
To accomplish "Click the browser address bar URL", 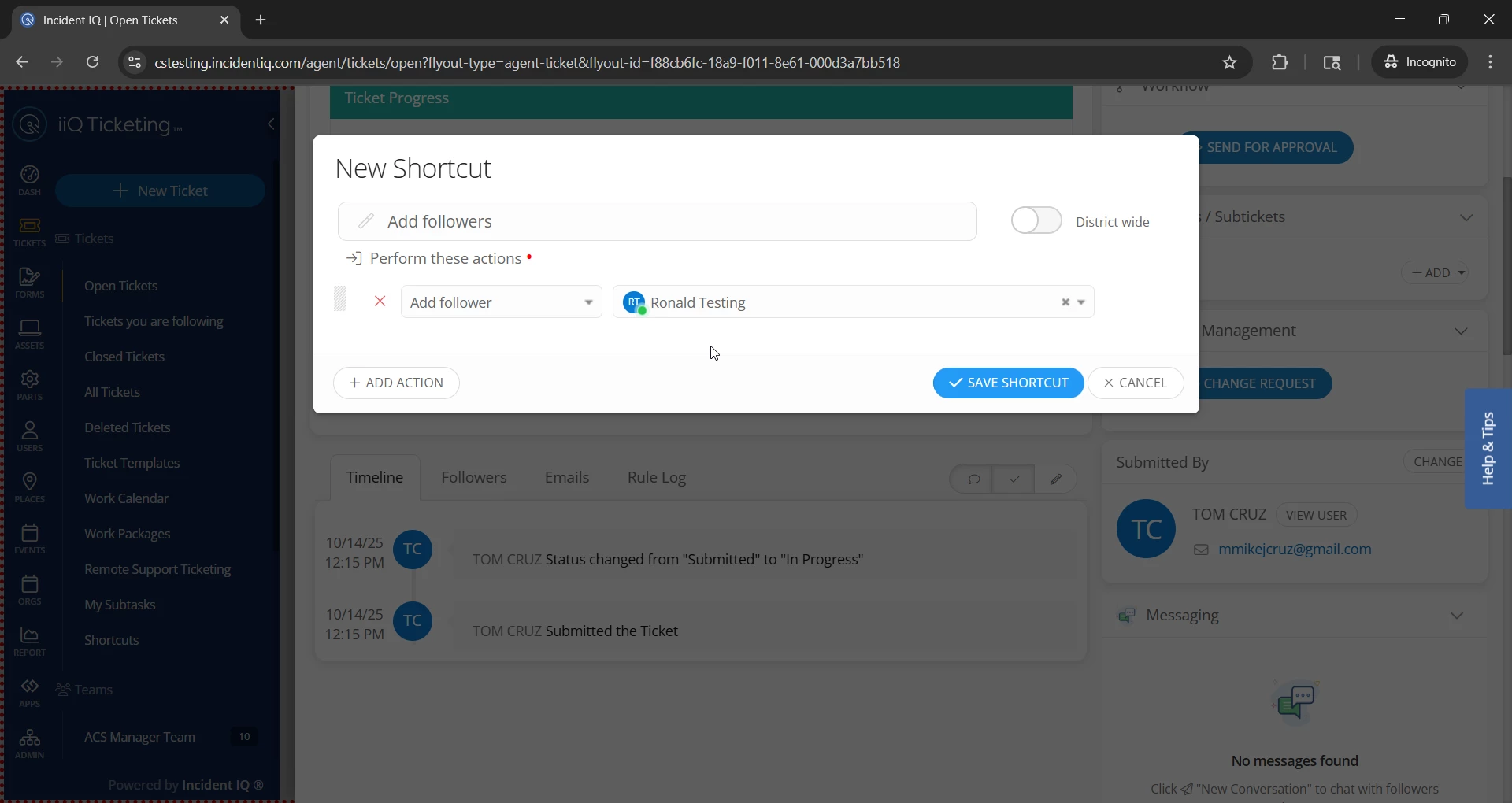I will coord(528,62).
